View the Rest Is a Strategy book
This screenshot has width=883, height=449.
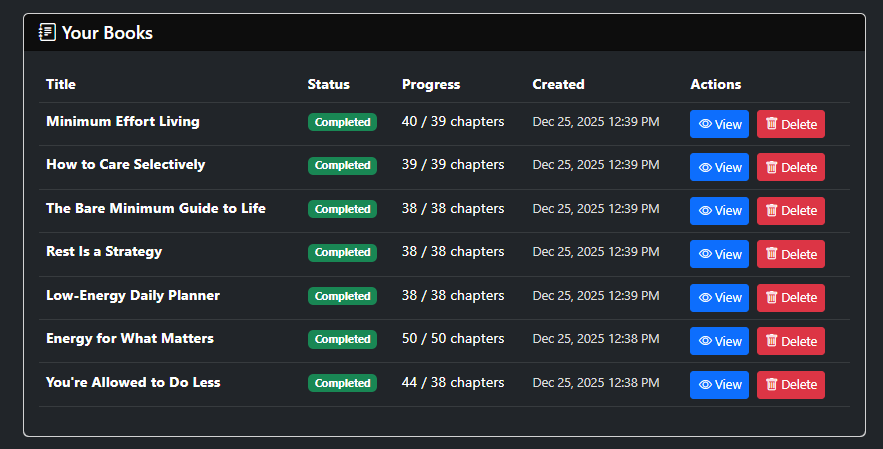point(719,254)
